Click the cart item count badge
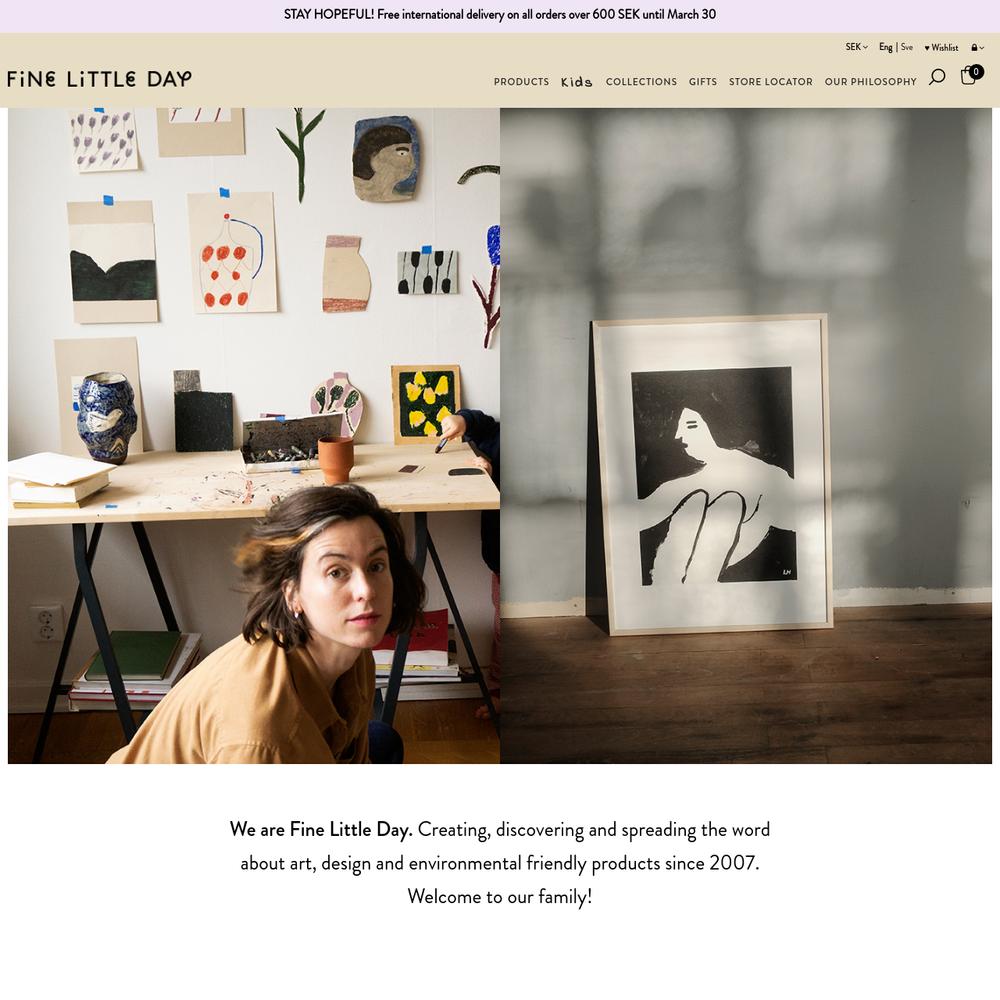The height and width of the screenshot is (1000, 1000). 976,71
